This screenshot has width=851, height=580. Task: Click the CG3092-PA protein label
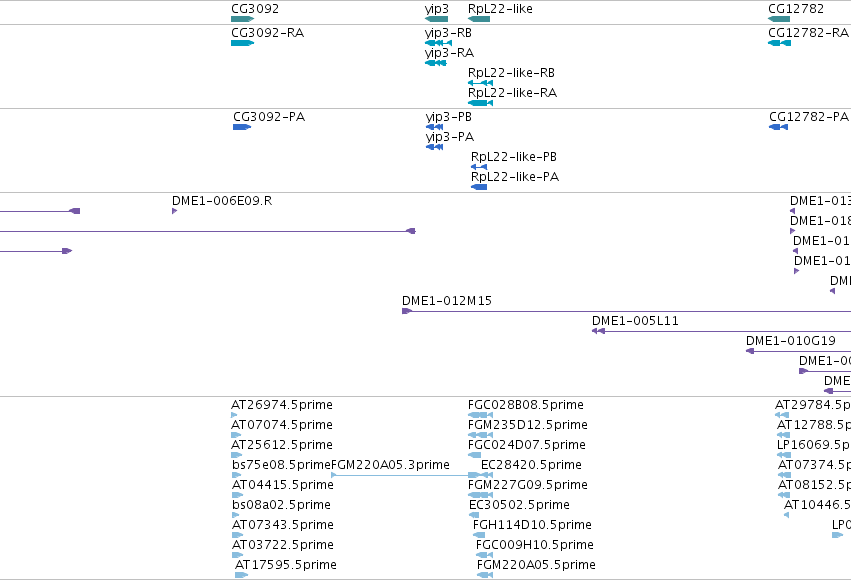[x=269, y=117]
